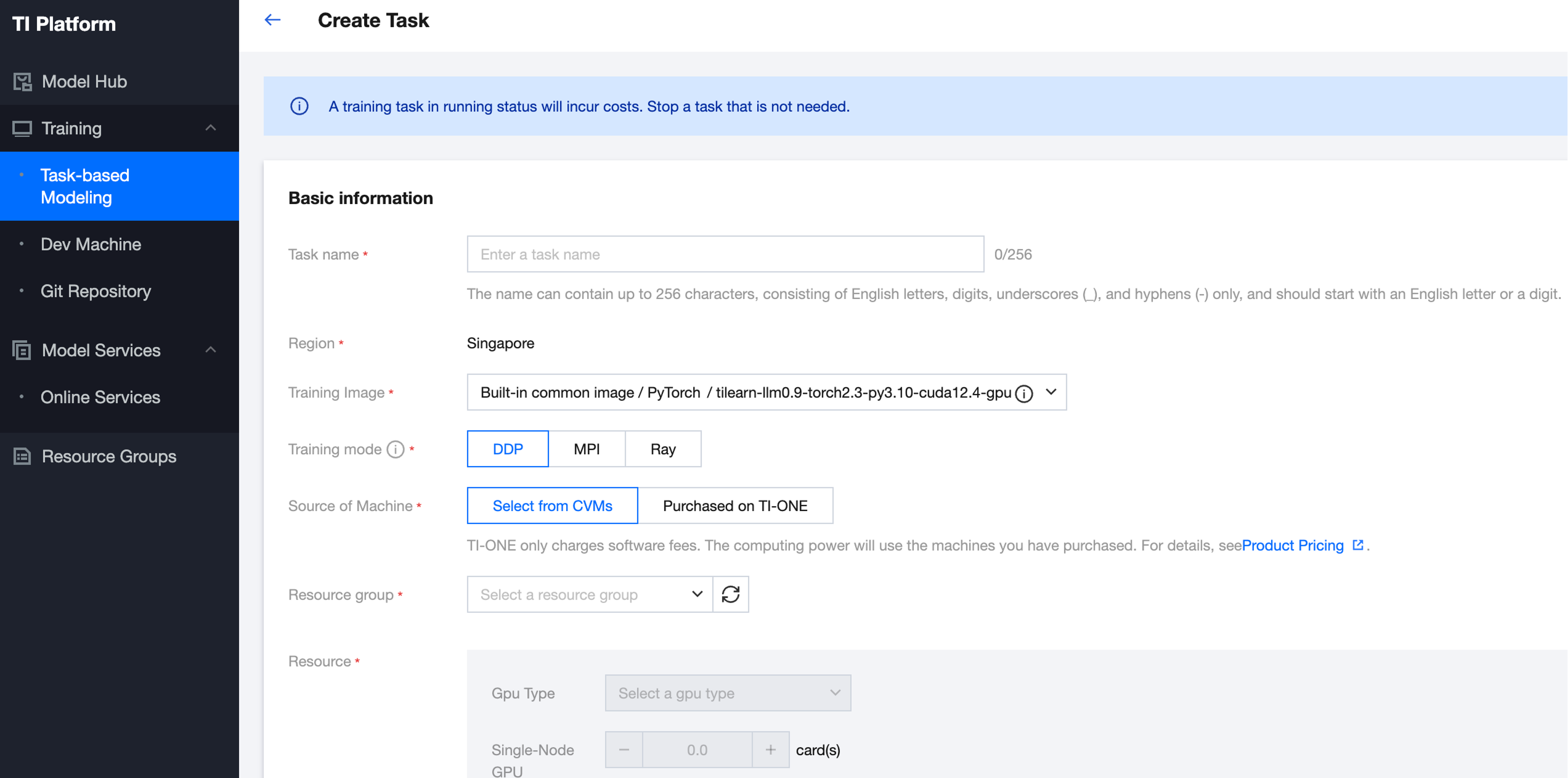Choose Purchased on TI-ONE machine source

[735, 506]
